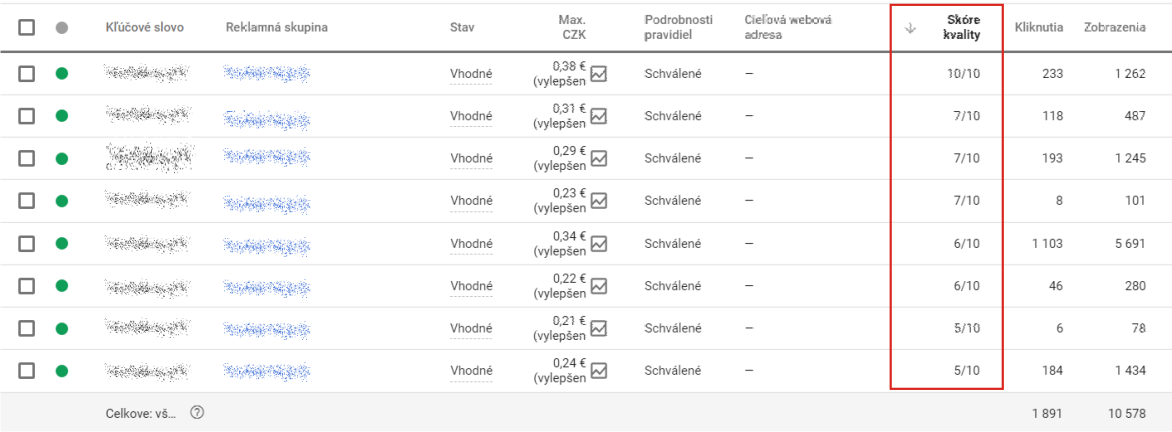Viewport: 1172px width, 432px height.
Task: Open Vhodné status in the 0,22 € row
Action: (x=471, y=286)
